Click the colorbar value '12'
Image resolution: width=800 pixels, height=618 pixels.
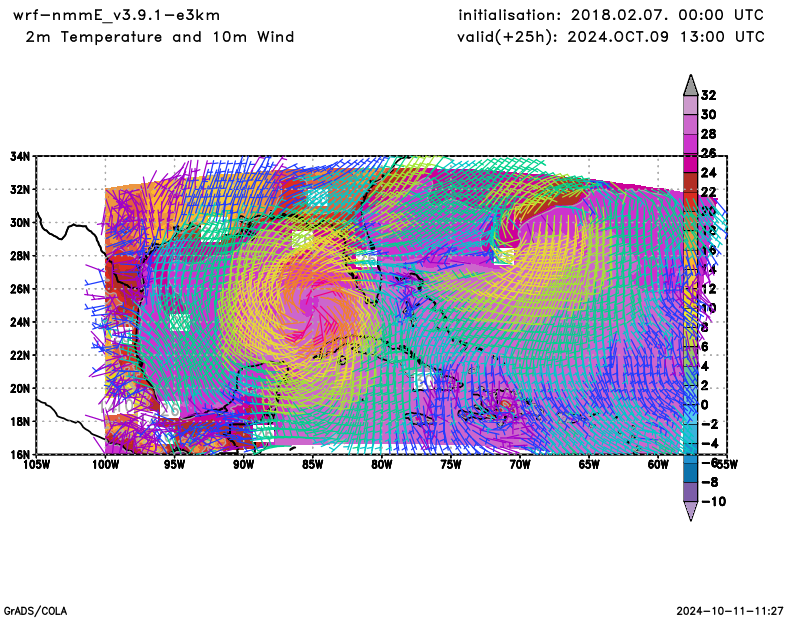[708, 289]
